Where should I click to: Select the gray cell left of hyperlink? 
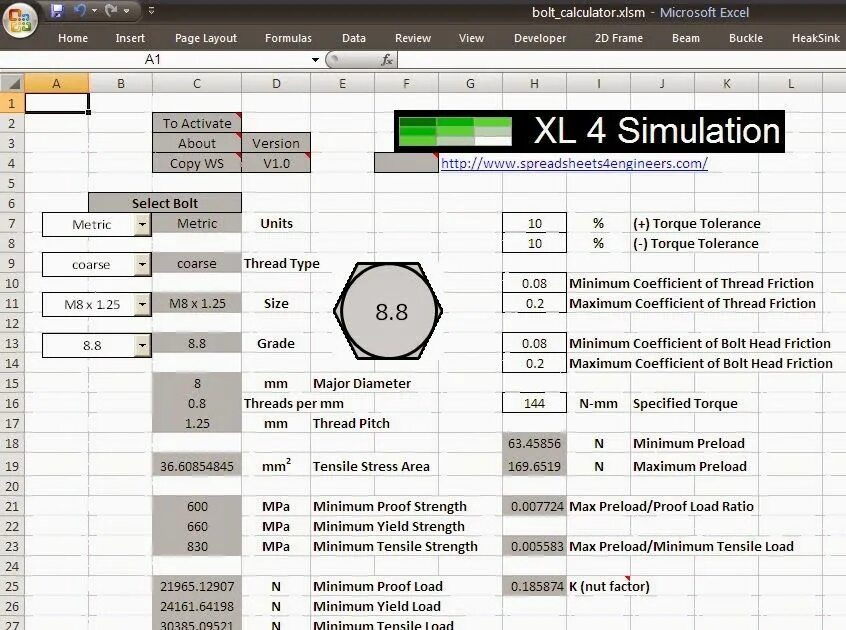(406, 163)
